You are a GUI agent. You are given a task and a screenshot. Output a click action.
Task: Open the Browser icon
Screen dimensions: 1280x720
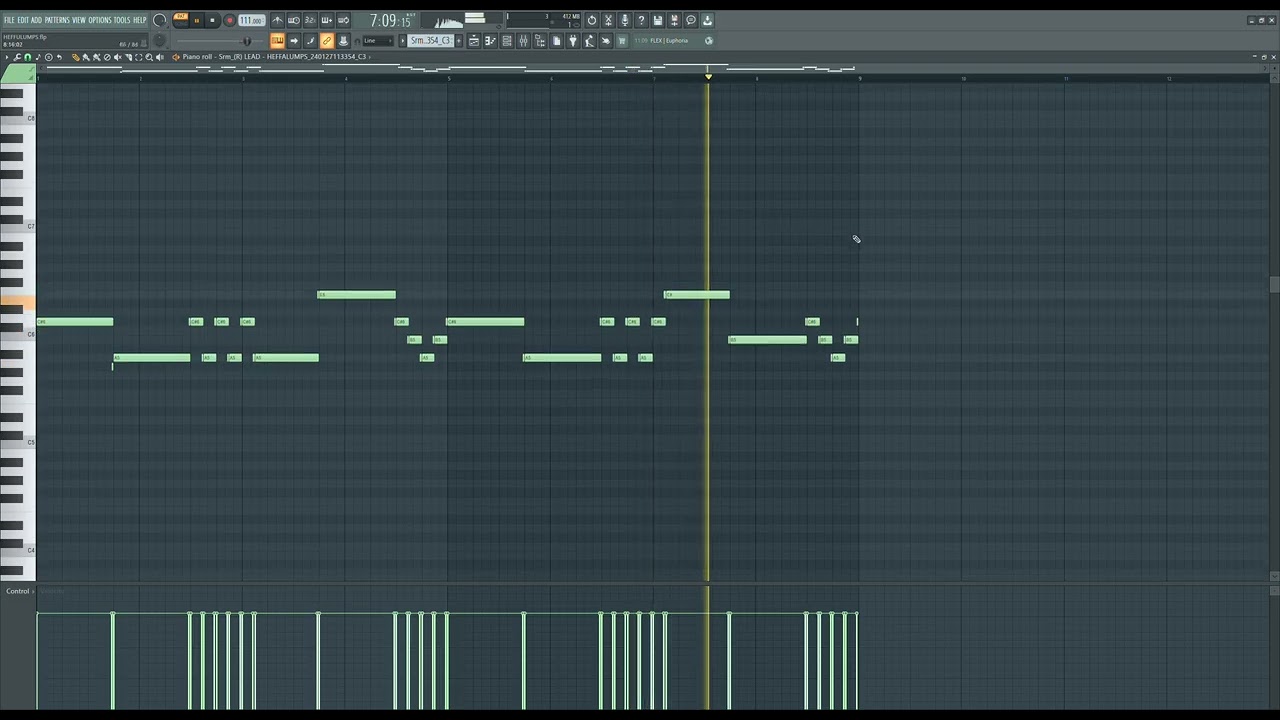click(540, 41)
